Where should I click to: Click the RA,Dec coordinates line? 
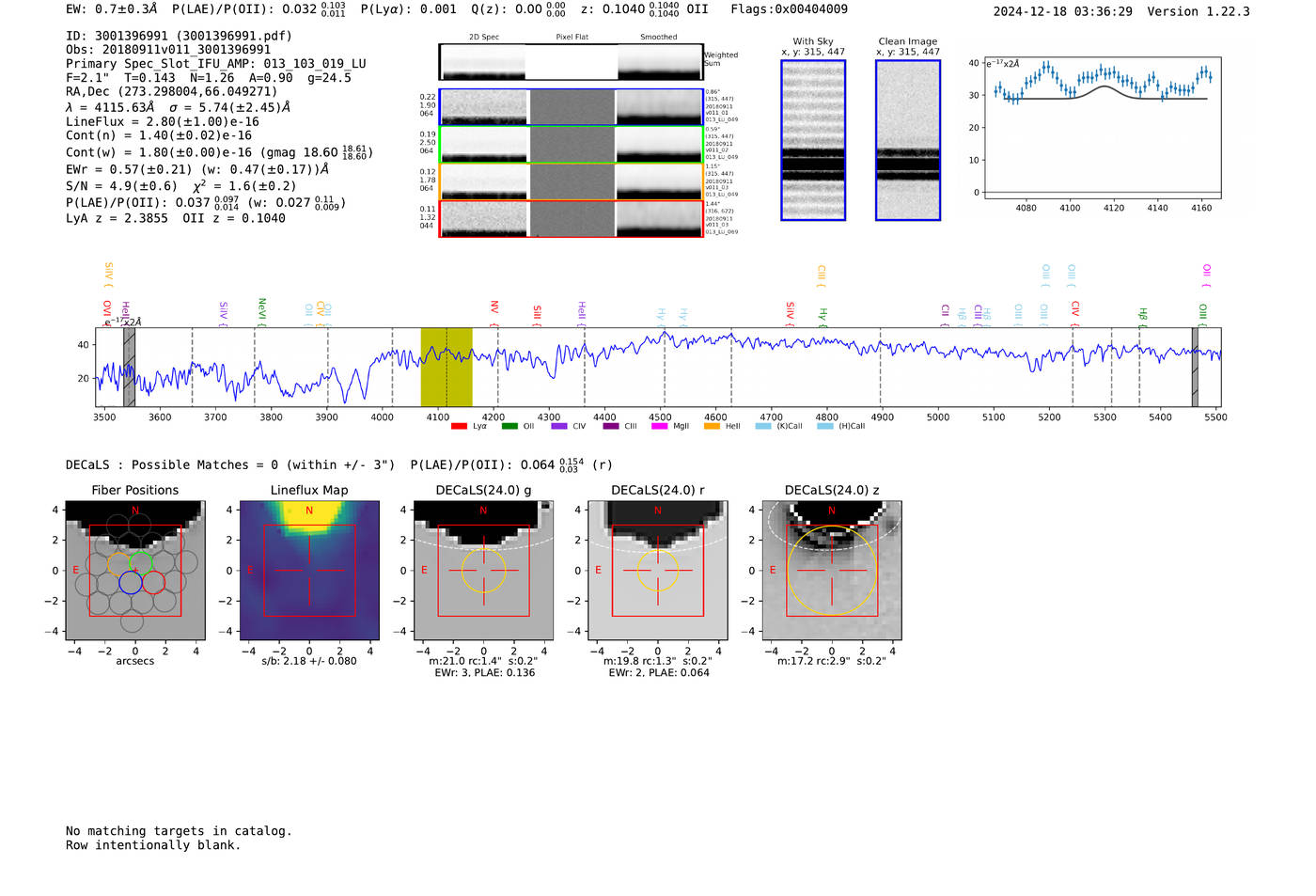pyautogui.click(x=172, y=91)
